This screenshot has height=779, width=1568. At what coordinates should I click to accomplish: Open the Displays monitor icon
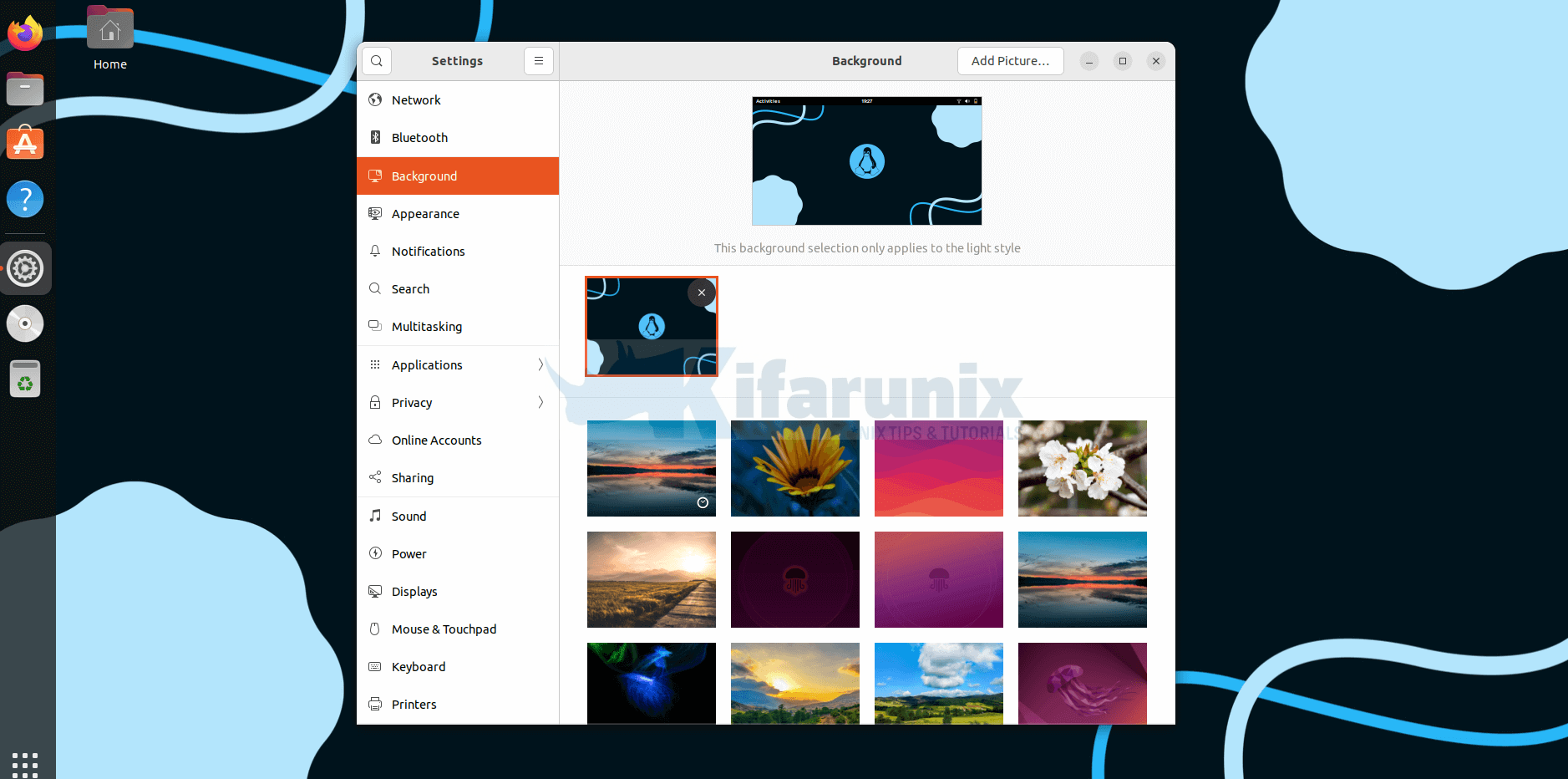[376, 591]
